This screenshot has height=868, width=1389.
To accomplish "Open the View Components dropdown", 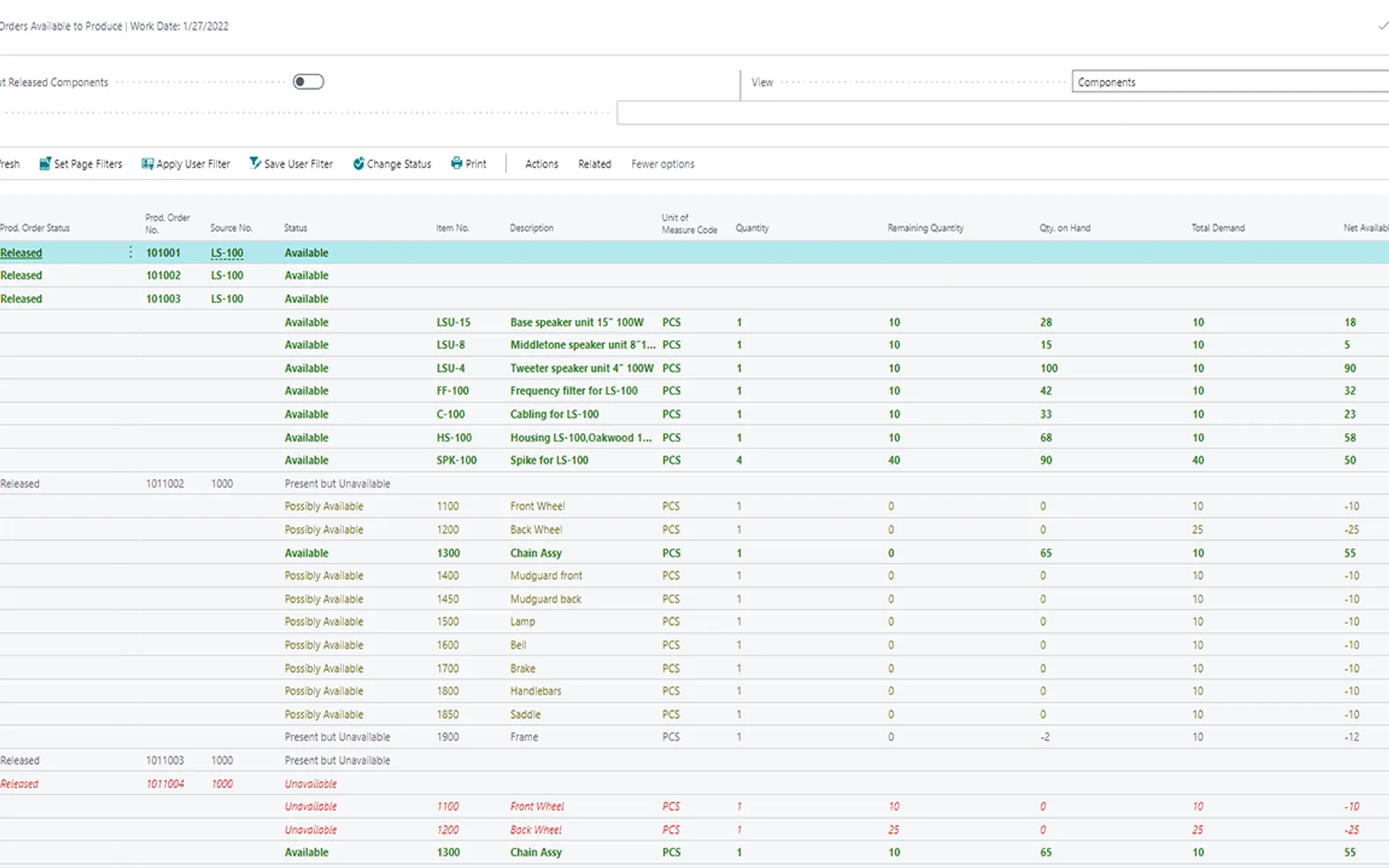I will [1230, 82].
